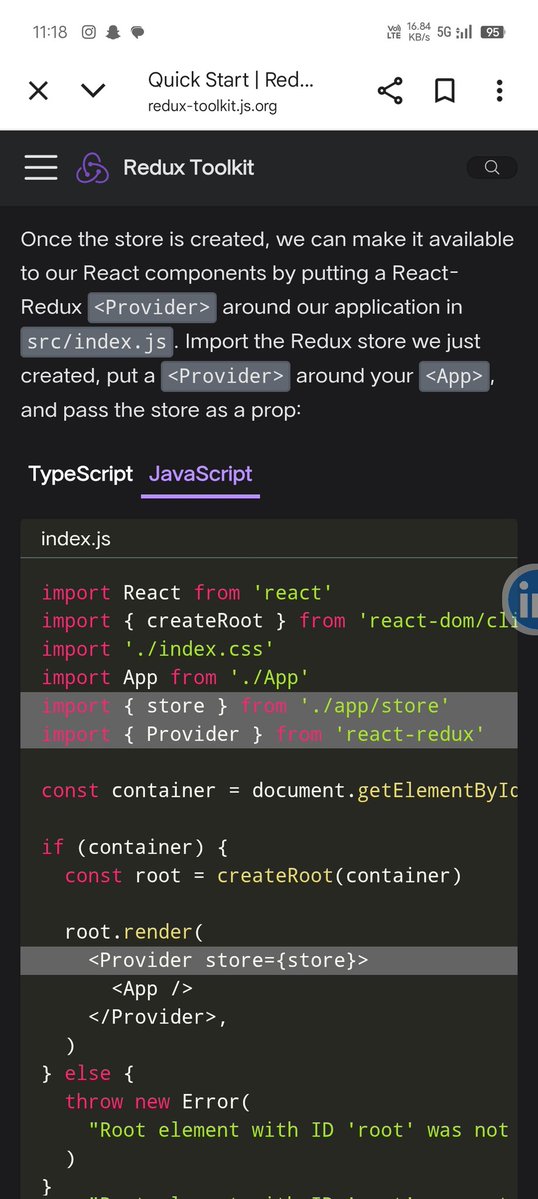The width and height of the screenshot is (538, 1199).
Task: Tap the battery indicator showing 95
Action: click(x=494, y=32)
